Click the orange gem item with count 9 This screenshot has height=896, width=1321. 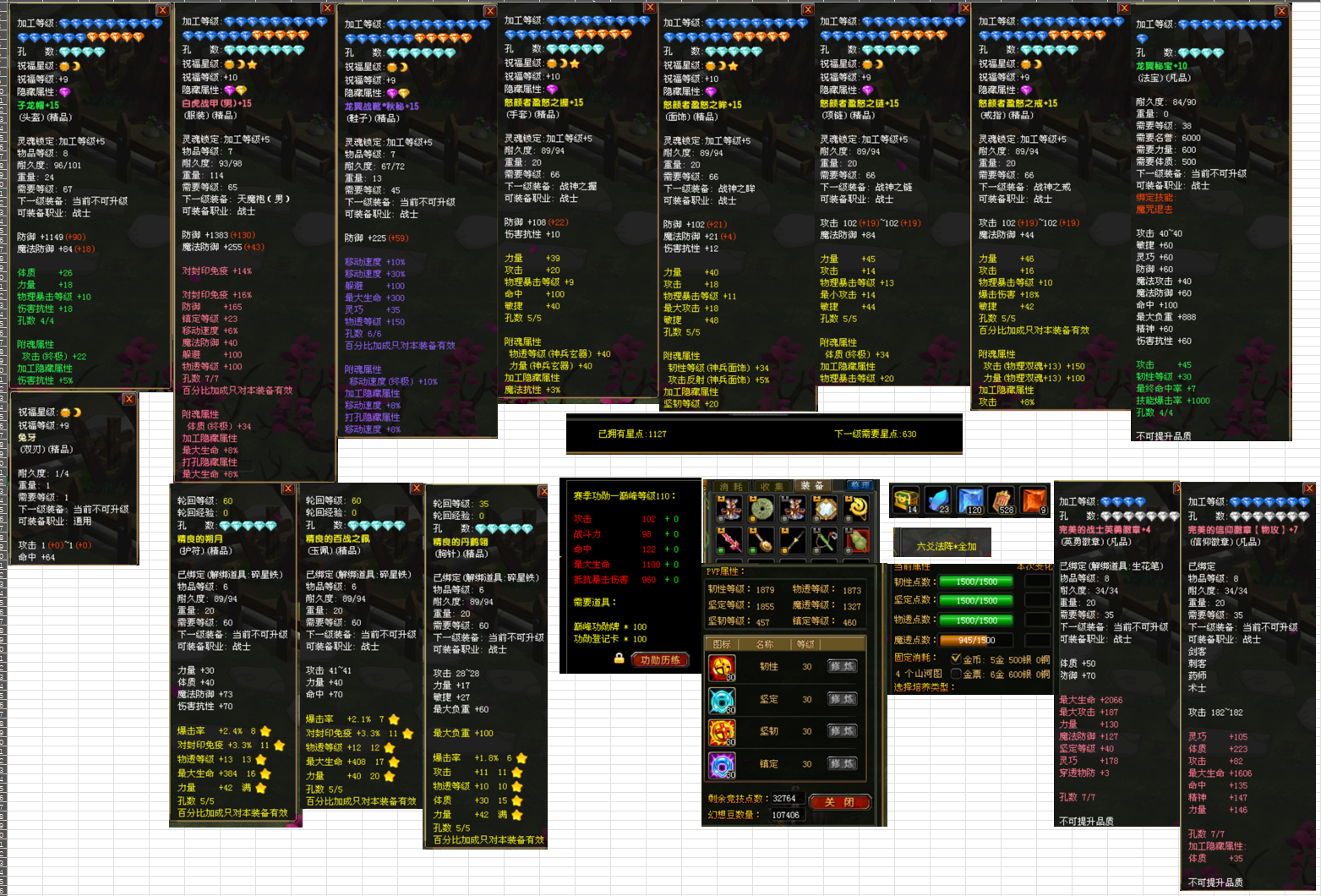point(1034,500)
